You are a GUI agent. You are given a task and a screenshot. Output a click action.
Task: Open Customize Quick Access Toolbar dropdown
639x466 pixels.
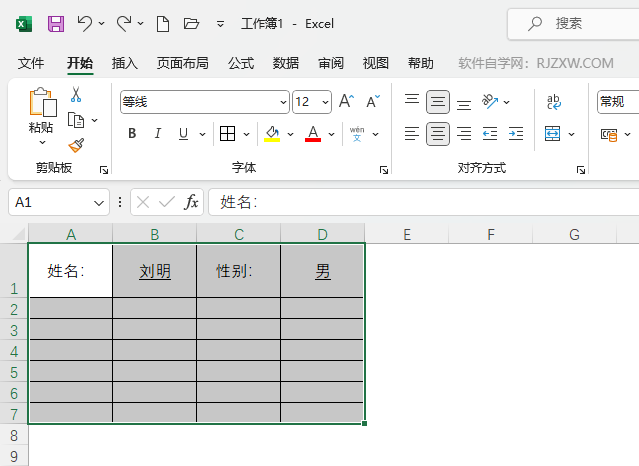220,24
